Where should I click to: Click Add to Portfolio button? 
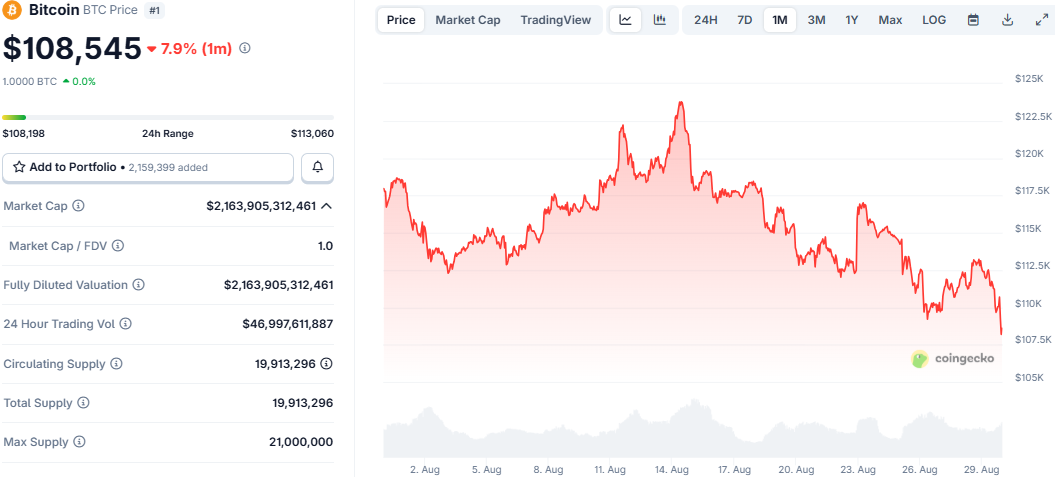click(148, 168)
